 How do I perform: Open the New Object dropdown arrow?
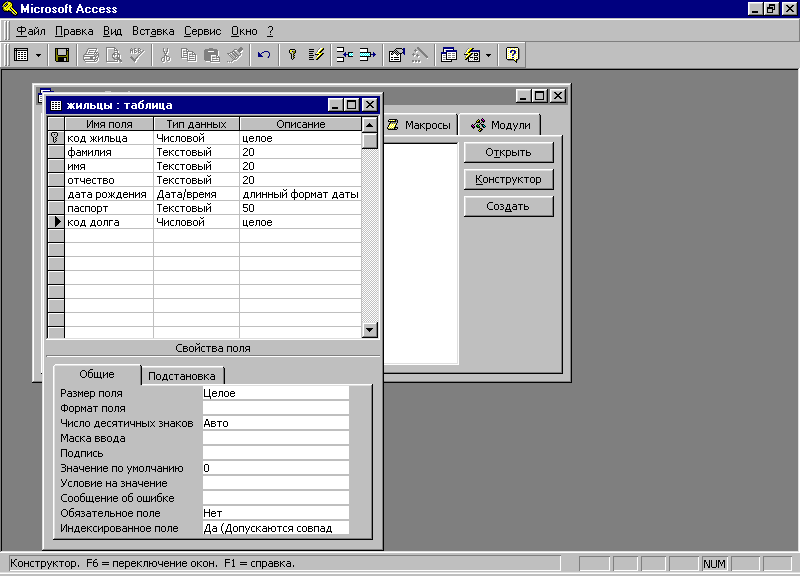tap(488, 55)
